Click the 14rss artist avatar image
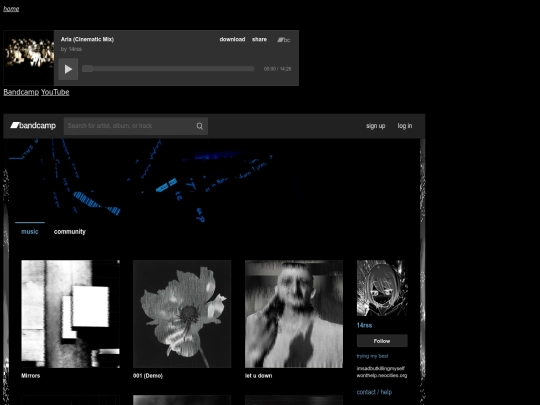The width and height of the screenshot is (540, 405). tap(382, 288)
